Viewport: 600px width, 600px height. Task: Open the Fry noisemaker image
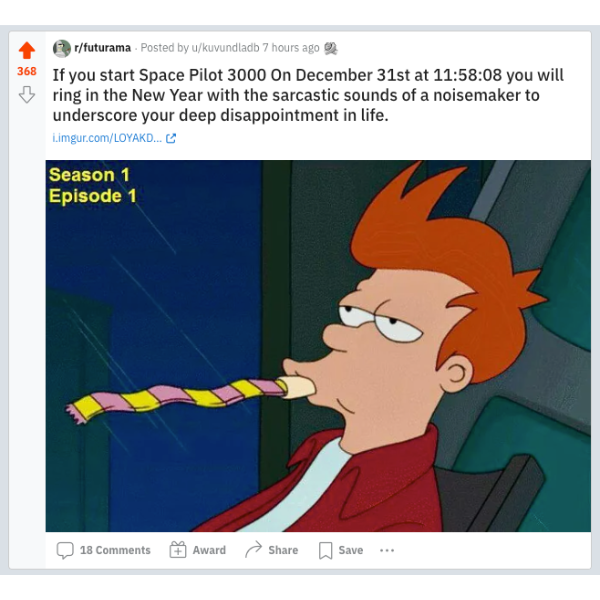coord(318,346)
